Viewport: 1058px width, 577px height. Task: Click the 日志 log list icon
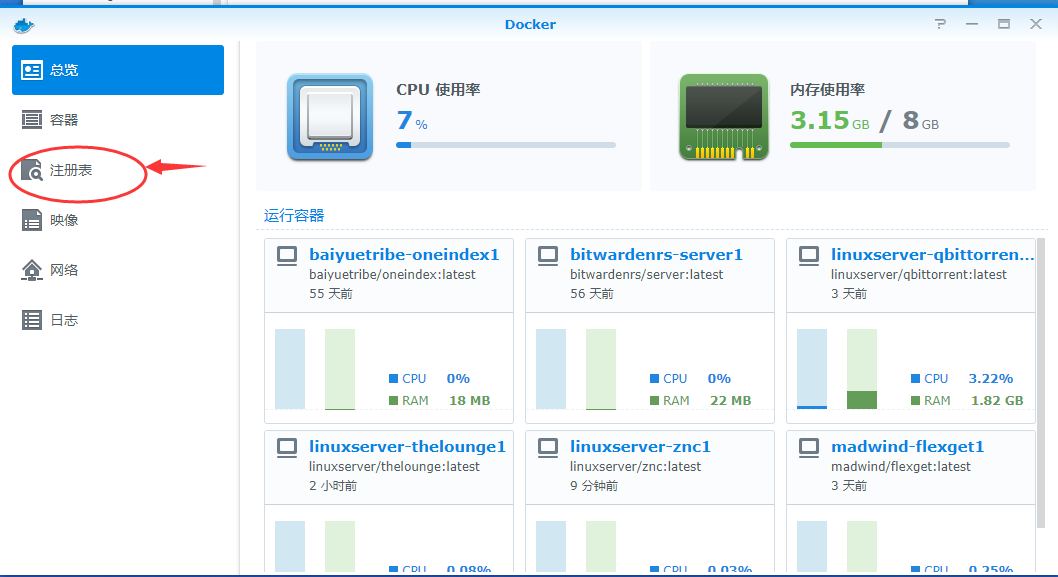[x=32, y=320]
